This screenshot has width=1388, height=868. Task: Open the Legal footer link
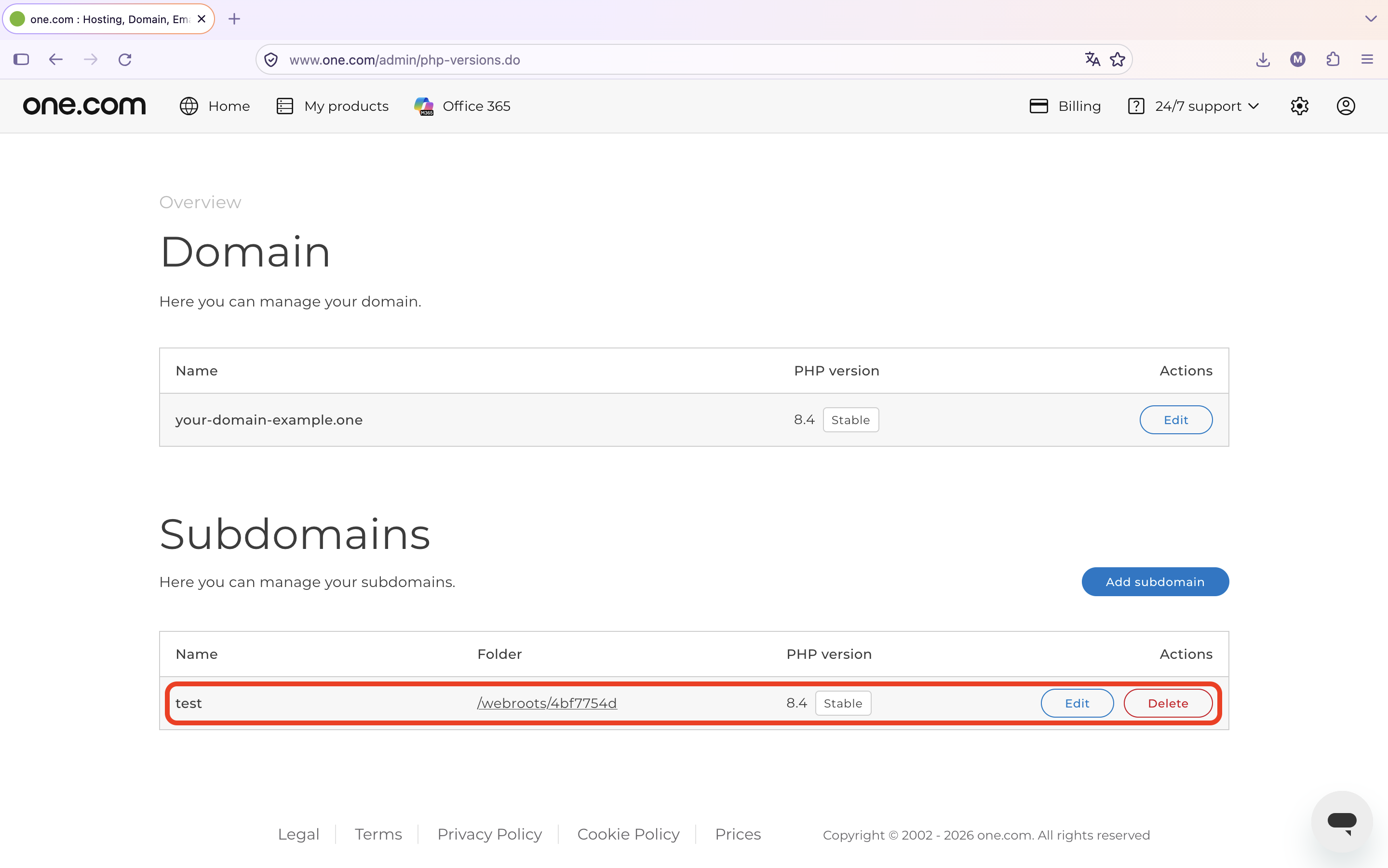tap(298, 834)
